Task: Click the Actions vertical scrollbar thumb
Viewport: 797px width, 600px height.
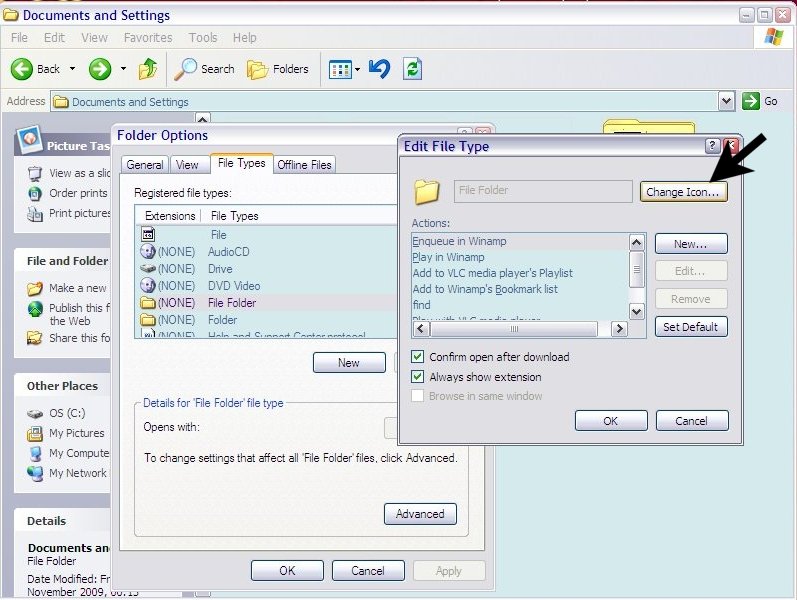Action: pyautogui.click(x=636, y=269)
